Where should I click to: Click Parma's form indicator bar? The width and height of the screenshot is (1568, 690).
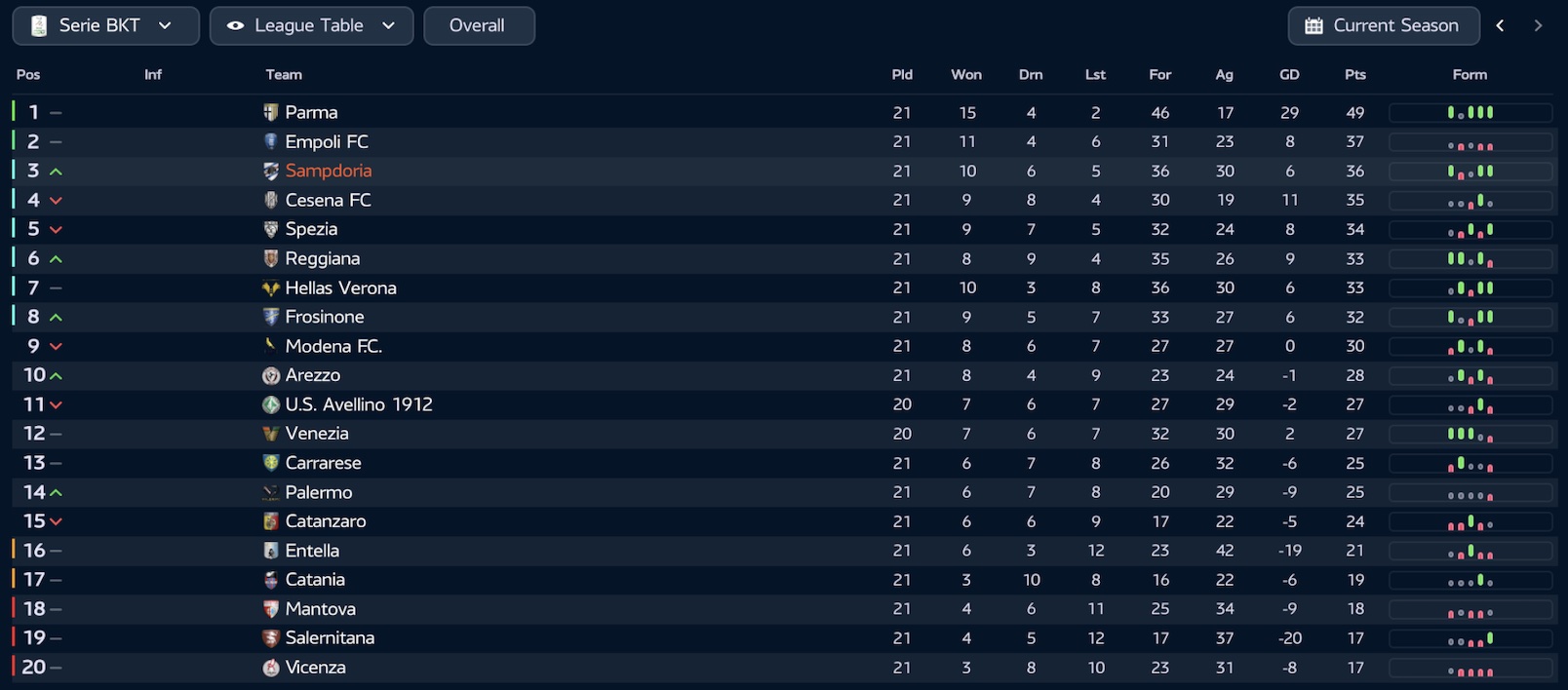tap(1470, 112)
